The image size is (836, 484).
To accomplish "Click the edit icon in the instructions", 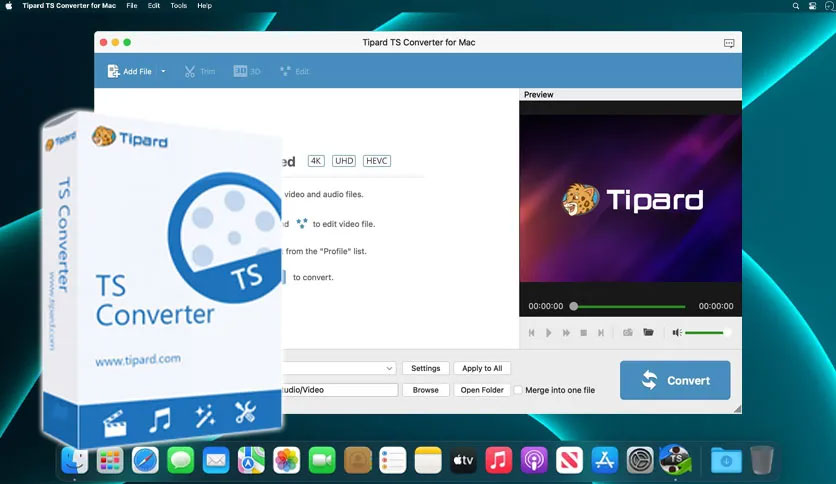I will click(302, 223).
